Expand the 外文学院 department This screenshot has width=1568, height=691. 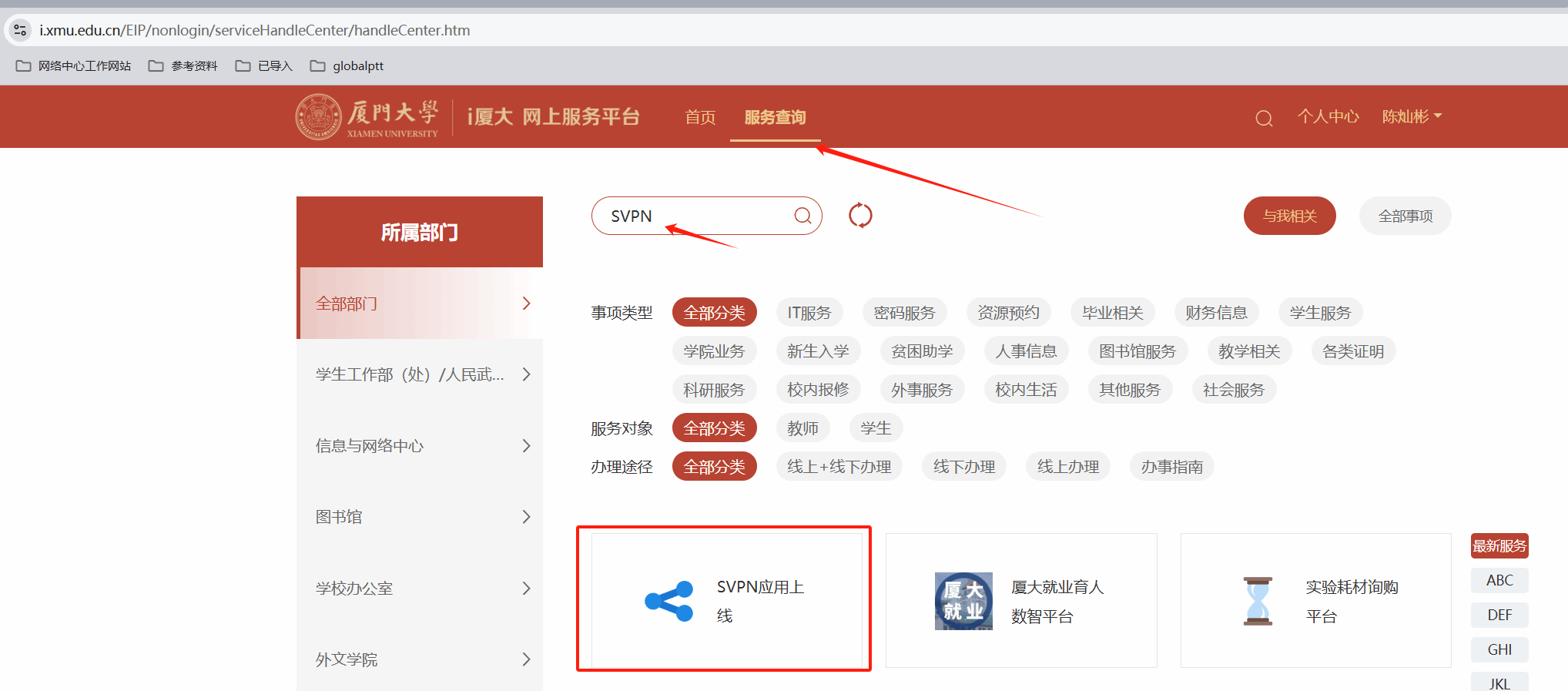420,659
